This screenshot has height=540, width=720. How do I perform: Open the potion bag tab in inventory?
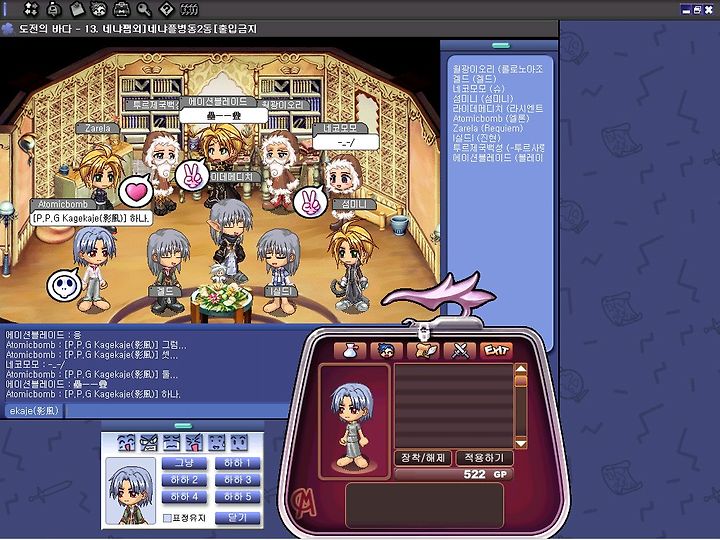(x=350, y=351)
